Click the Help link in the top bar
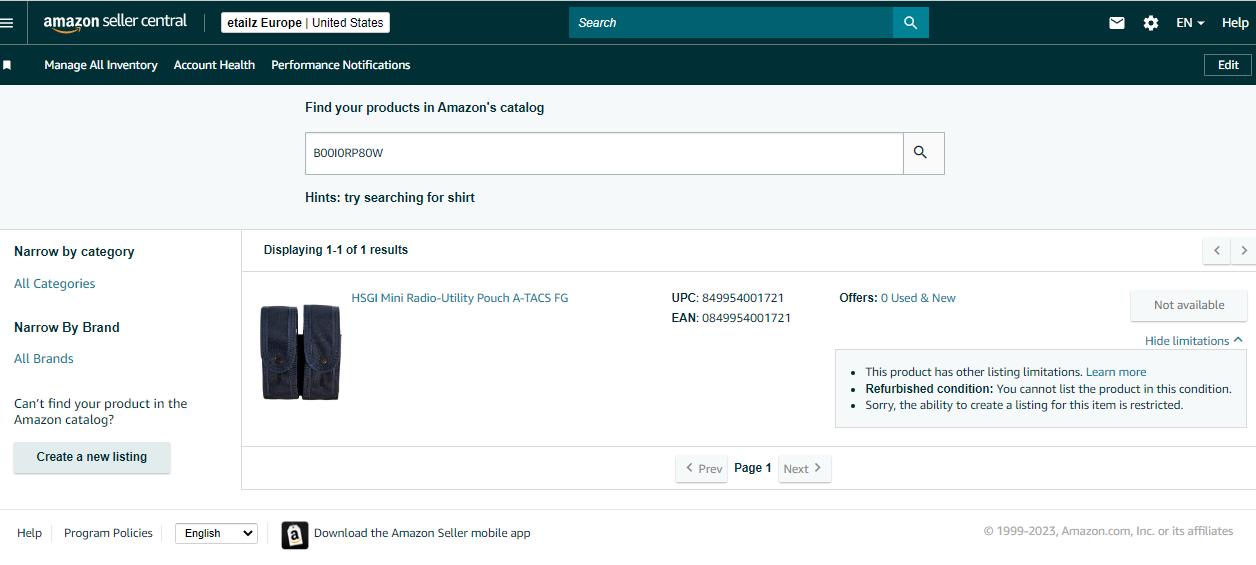The image size is (1256, 565). [x=1235, y=23]
